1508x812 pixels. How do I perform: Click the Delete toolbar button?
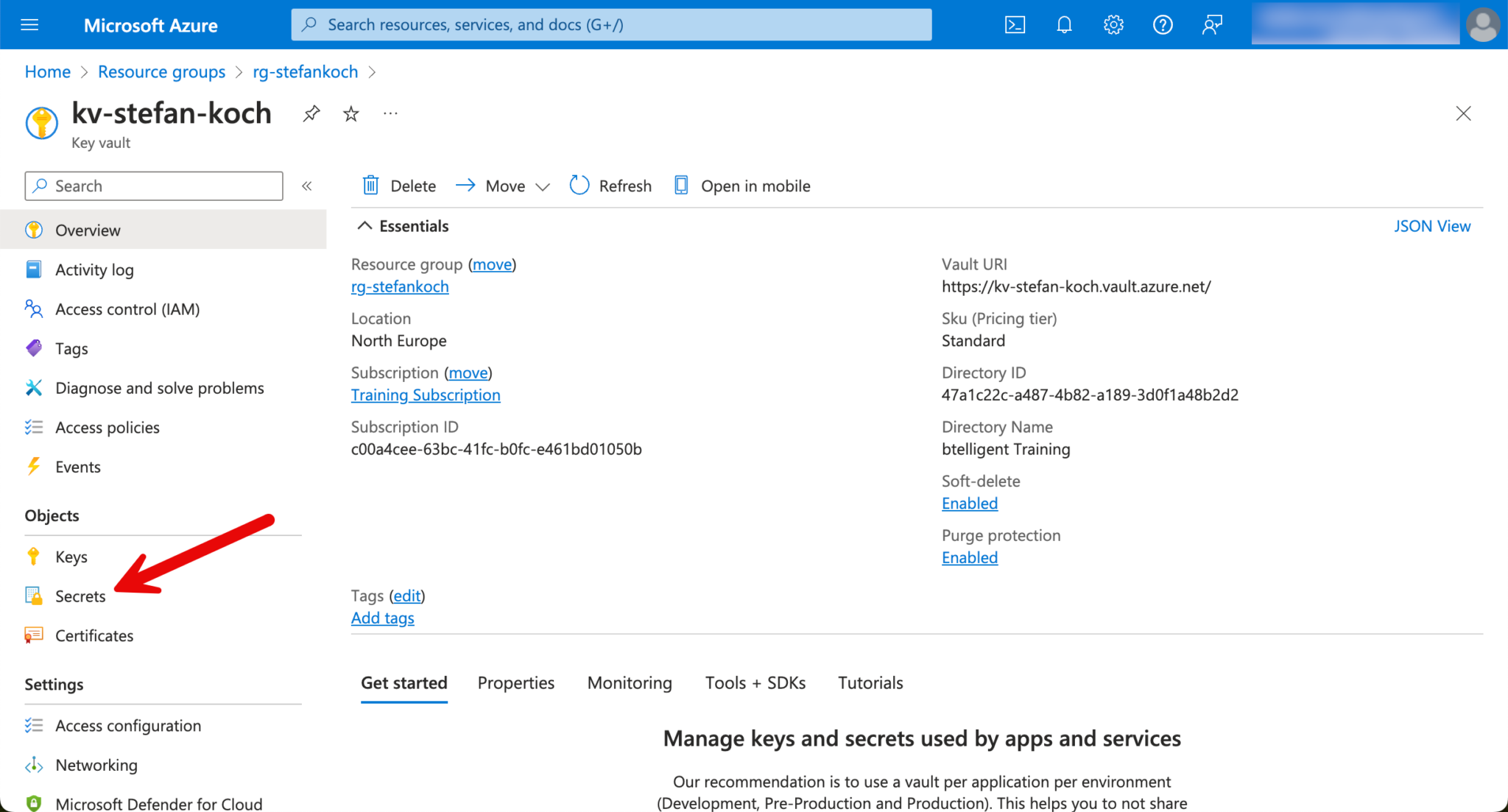point(399,186)
